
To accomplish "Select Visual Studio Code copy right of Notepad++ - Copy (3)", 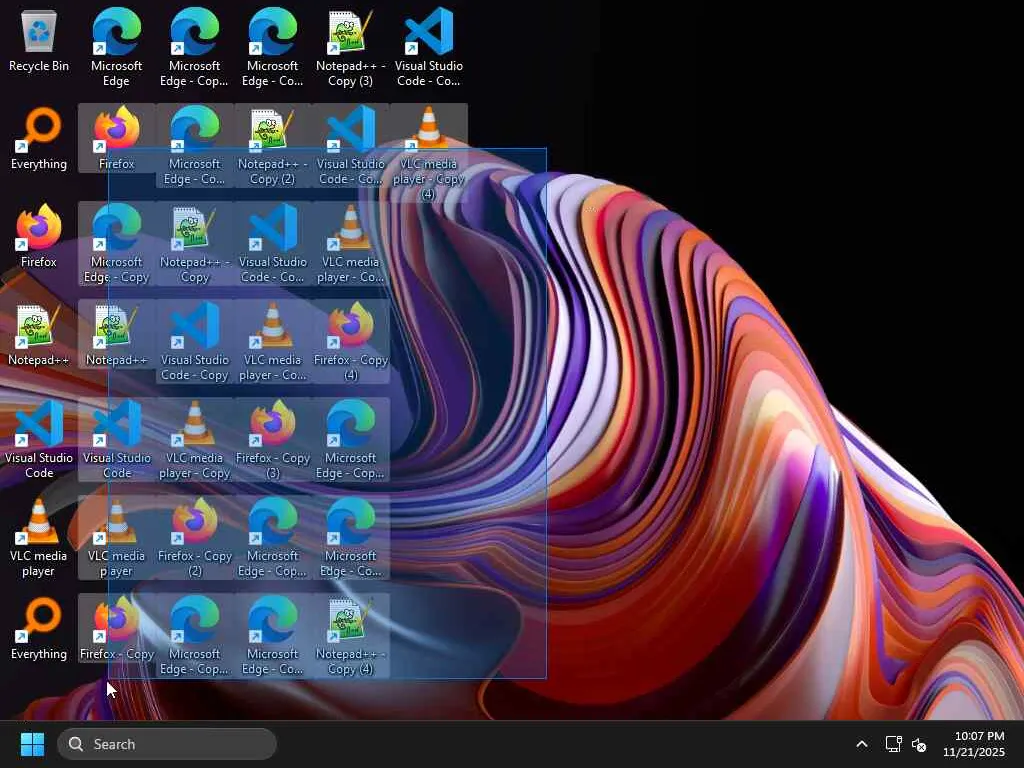I will coord(429,47).
